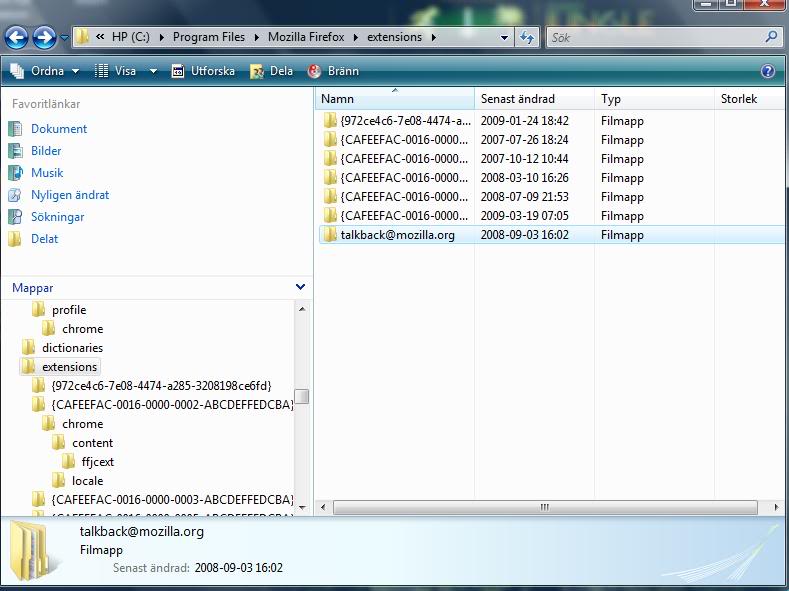Open Musik favorite link

pyautogui.click(x=47, y=173)
